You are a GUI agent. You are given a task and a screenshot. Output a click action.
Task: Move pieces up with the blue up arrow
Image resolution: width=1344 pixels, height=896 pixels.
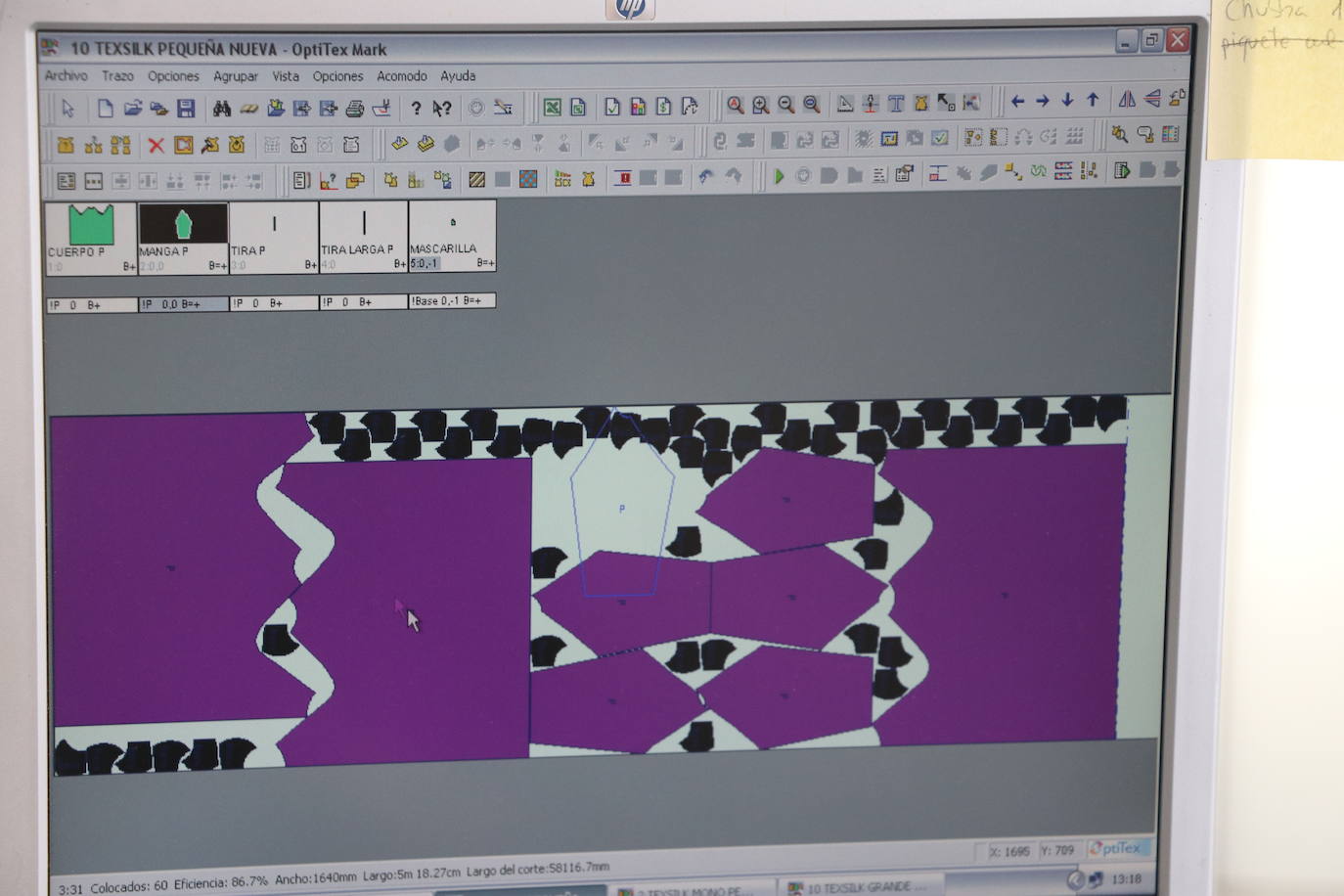[x=1093, y=100]
